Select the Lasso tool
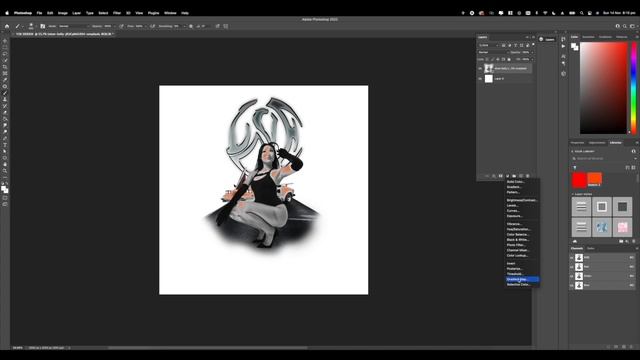Viewport: 640px width, 360px height. point(5,54)
